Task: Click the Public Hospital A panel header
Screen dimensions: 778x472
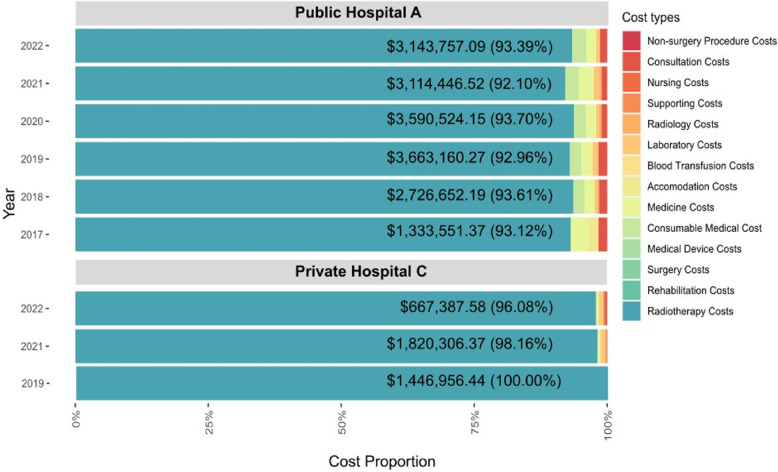Action: point(342,13)
